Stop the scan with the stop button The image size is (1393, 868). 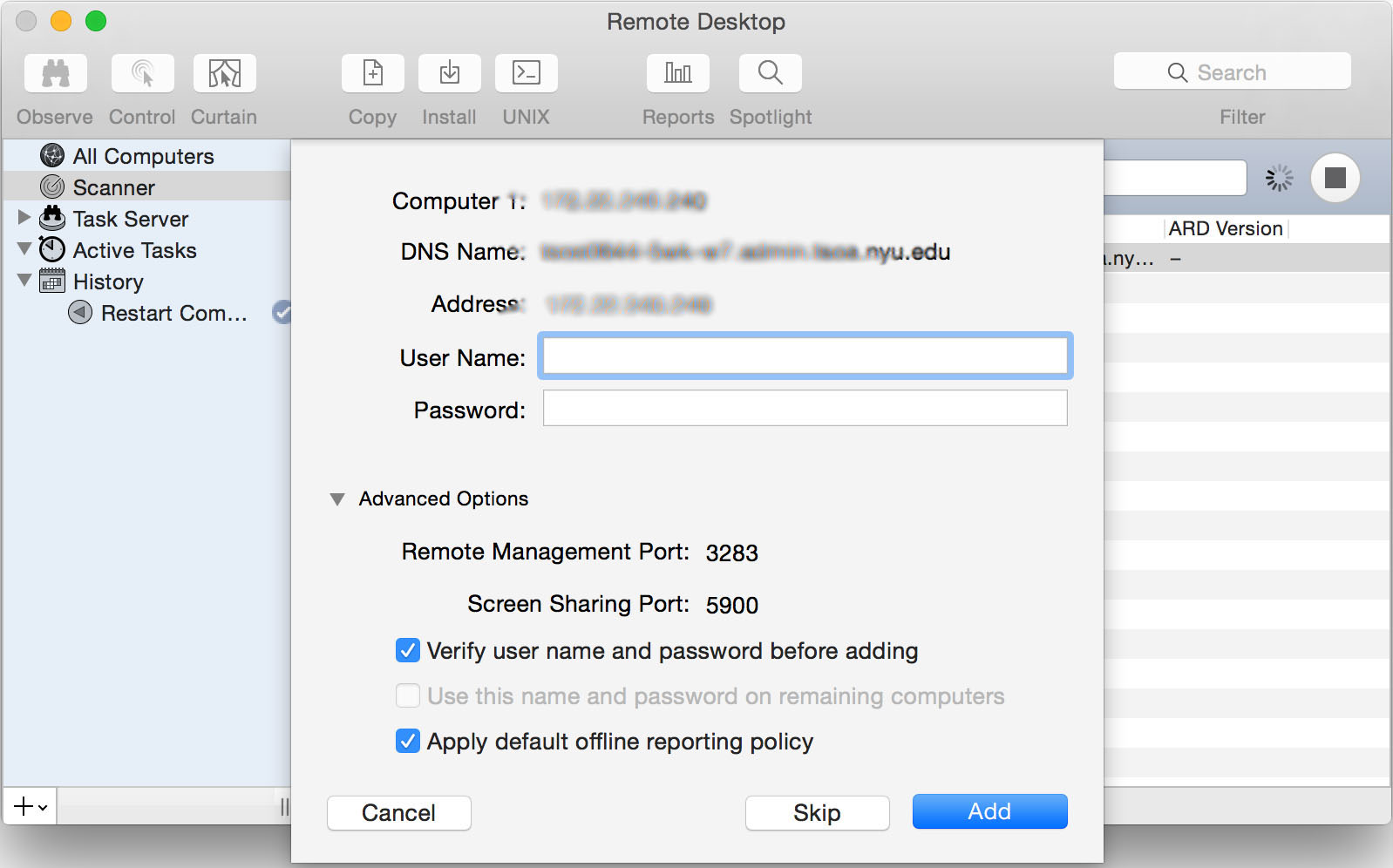click(x=1335, y=178)
